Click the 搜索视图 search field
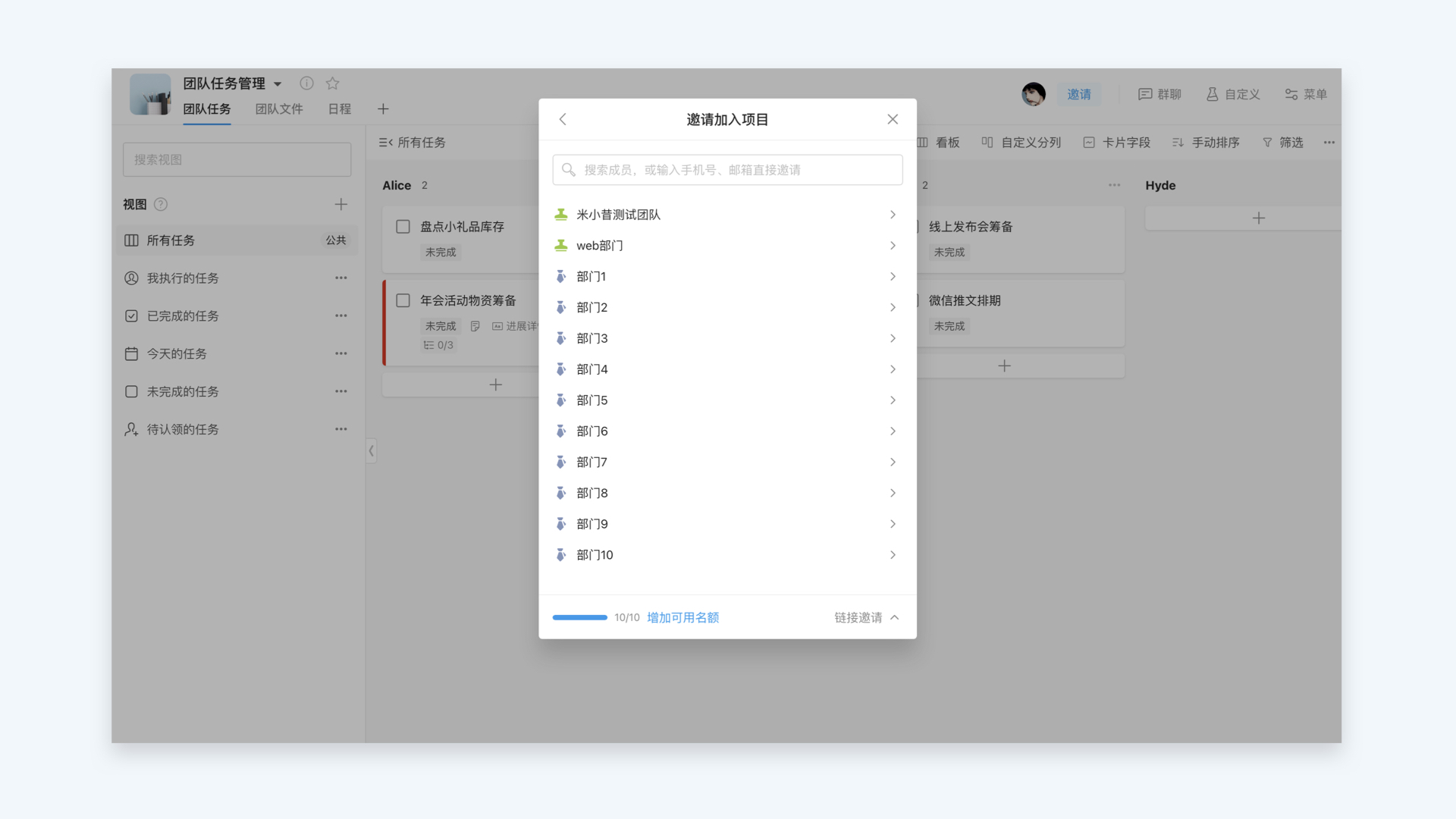The width and height of the screenshot is (1456, 819). pyautogui.click(x=237, y=159)
